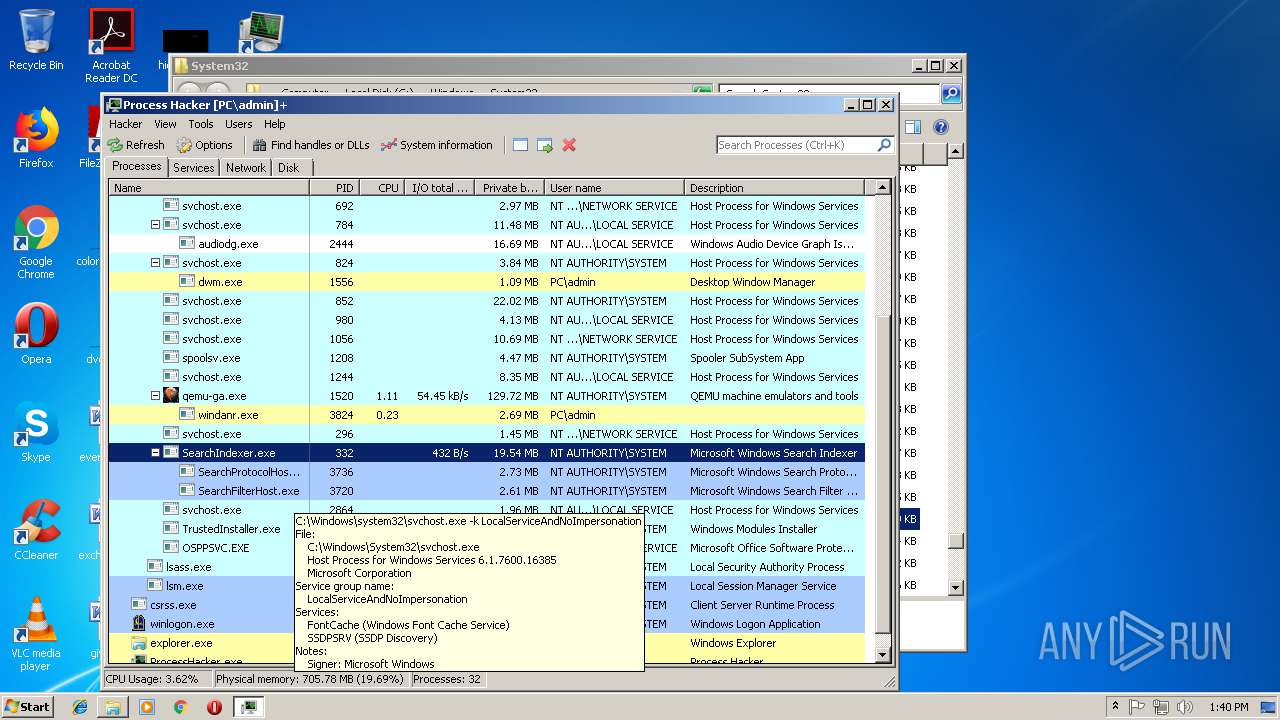Sort by the Description column header

coord(774,187)
